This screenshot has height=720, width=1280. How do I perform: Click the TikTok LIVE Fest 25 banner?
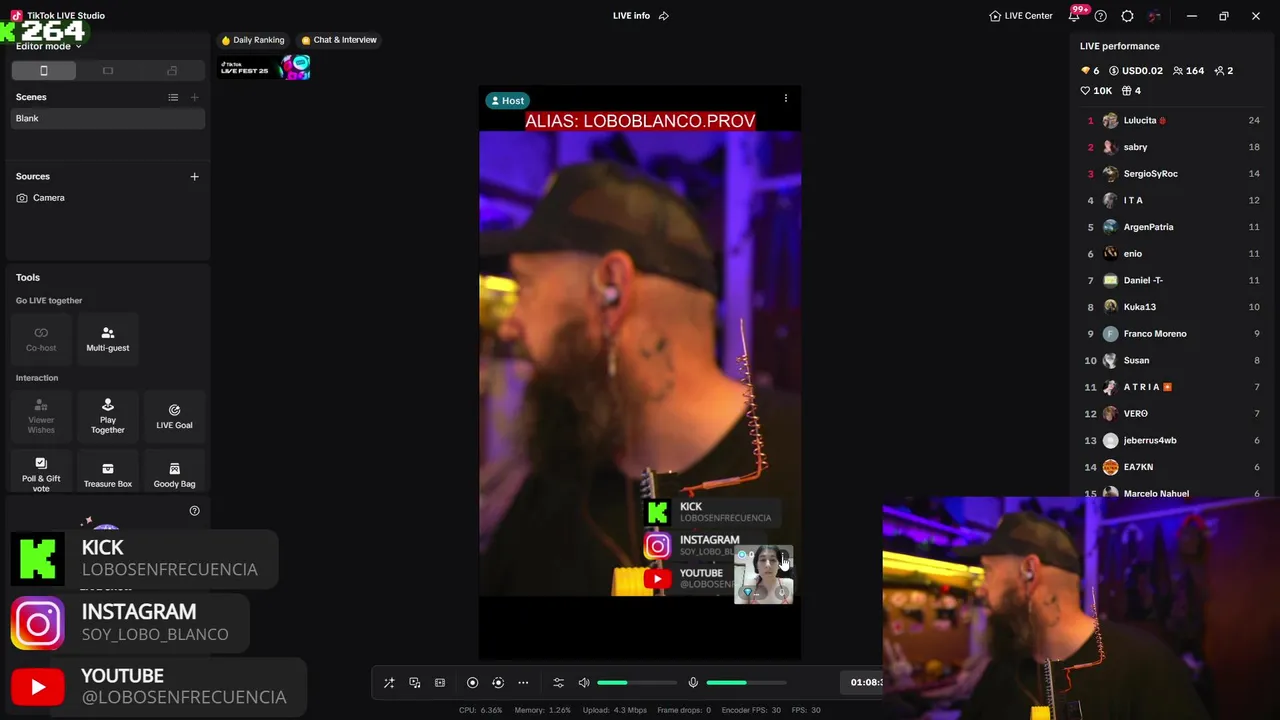point(265,68)
